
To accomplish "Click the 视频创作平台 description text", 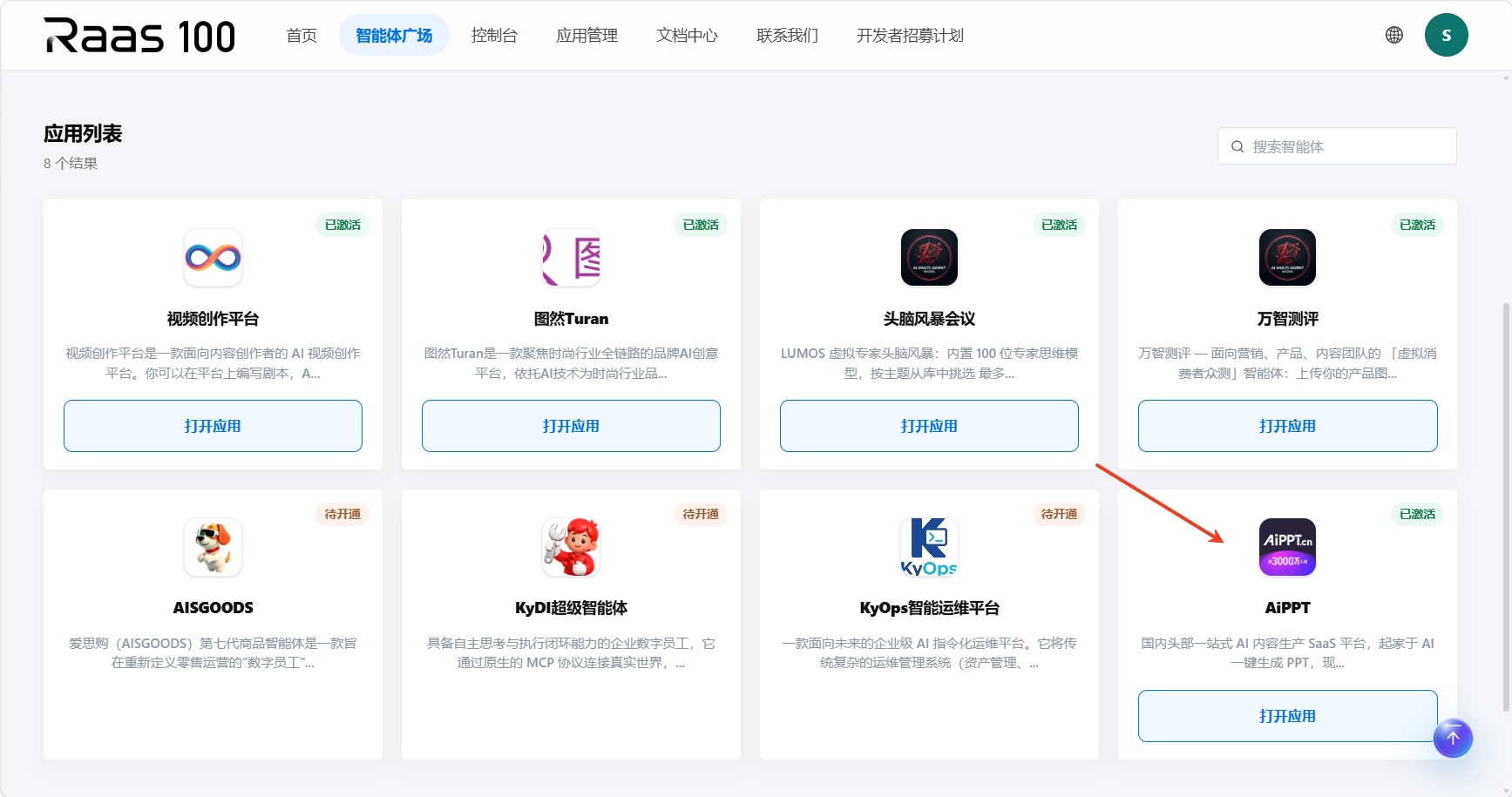I will pos(213,363).
